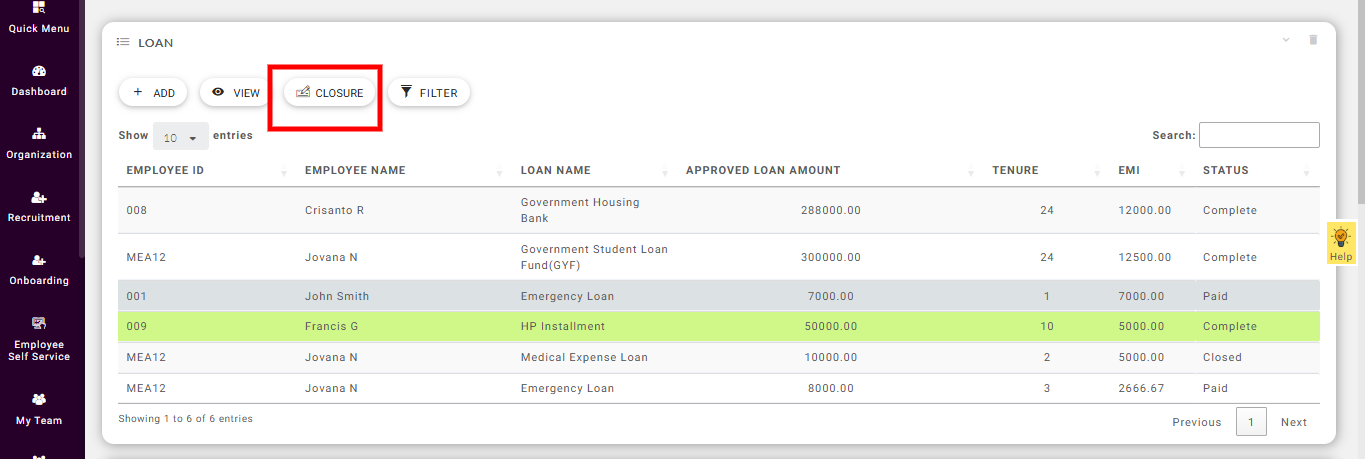Open the Onboarding module

pyautogui.click(x=39, y=261)
